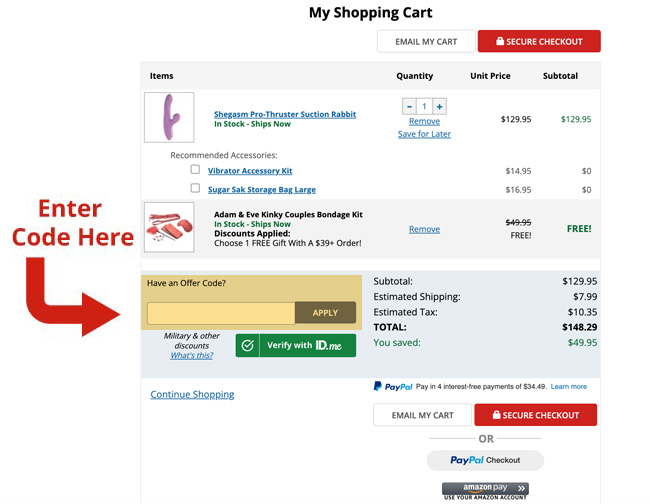The width and height of the screenshot is (650, 504).
Task: Pay with PayPal Checkout button
Action: click(x=485, y=460)
